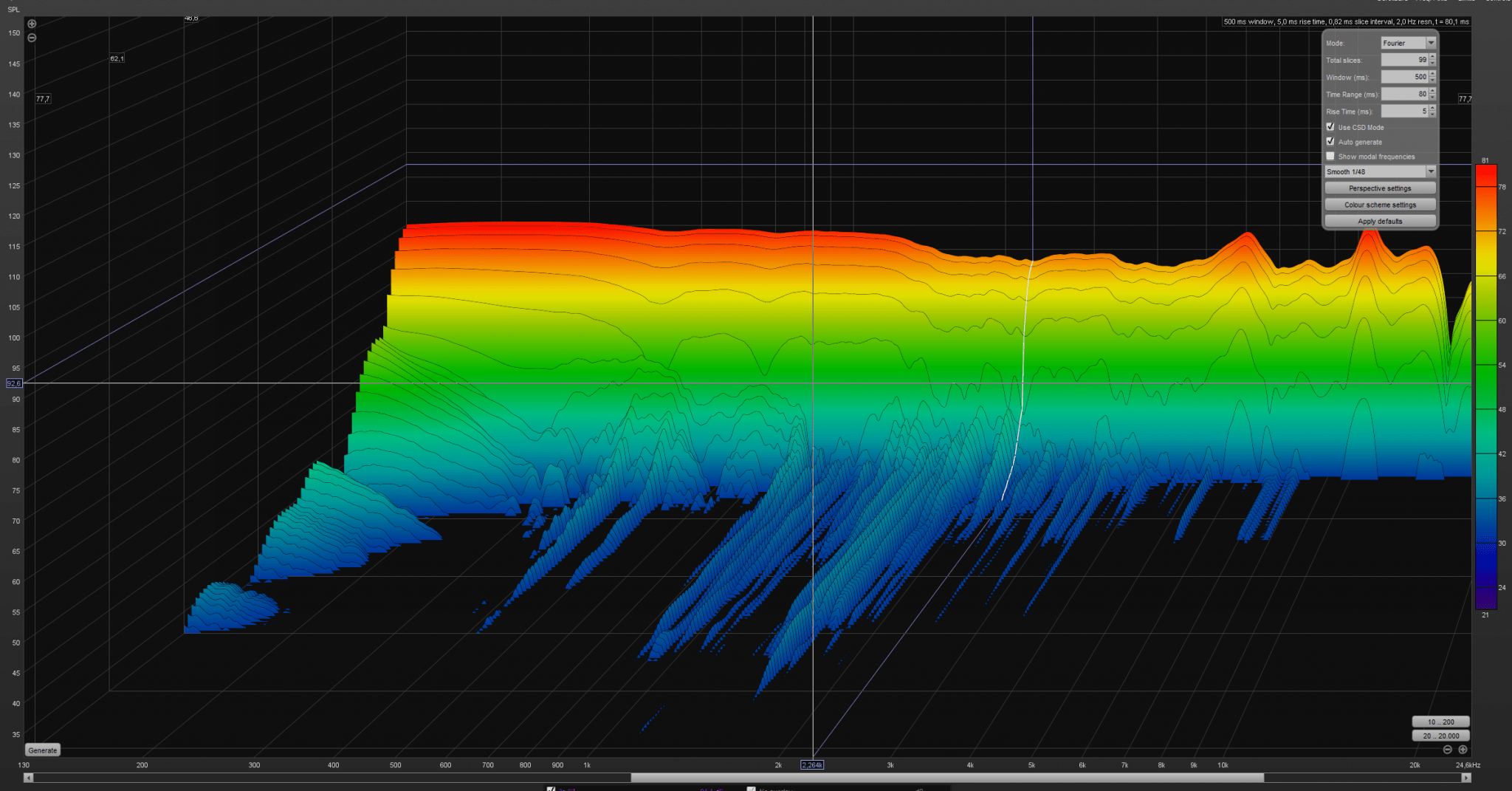Click the 92,6 SPL cursor label
The image size is (1512, 791).
tap(14, 383)
